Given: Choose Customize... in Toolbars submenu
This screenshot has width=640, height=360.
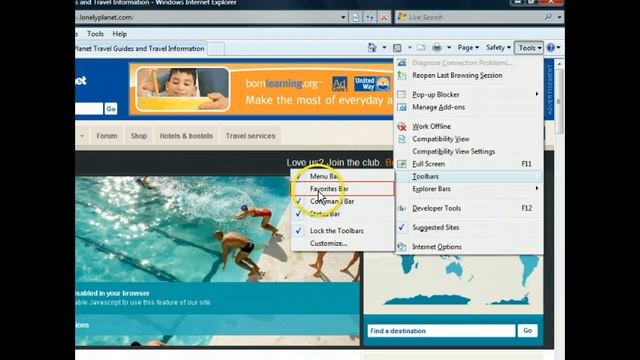Looking at the screenshot, I should (342, 243).
